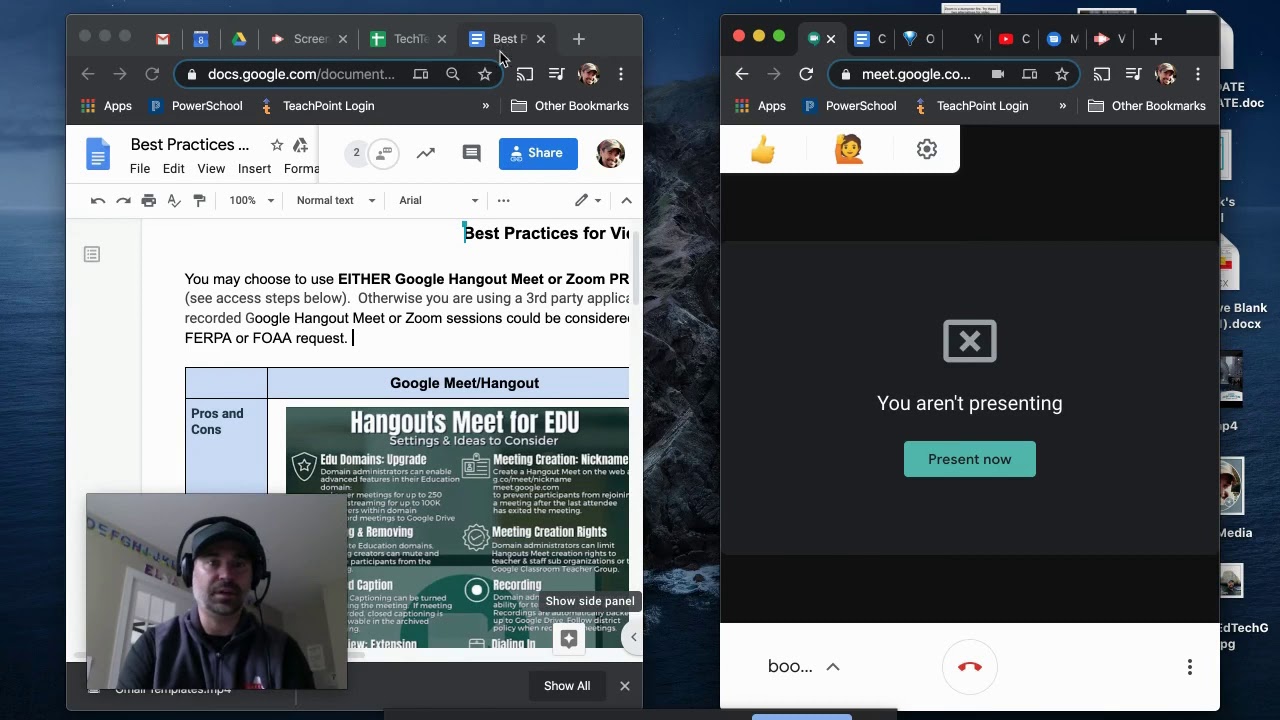Open Meet settings gear icon
1280x720 pixels.
coord(927,150)
